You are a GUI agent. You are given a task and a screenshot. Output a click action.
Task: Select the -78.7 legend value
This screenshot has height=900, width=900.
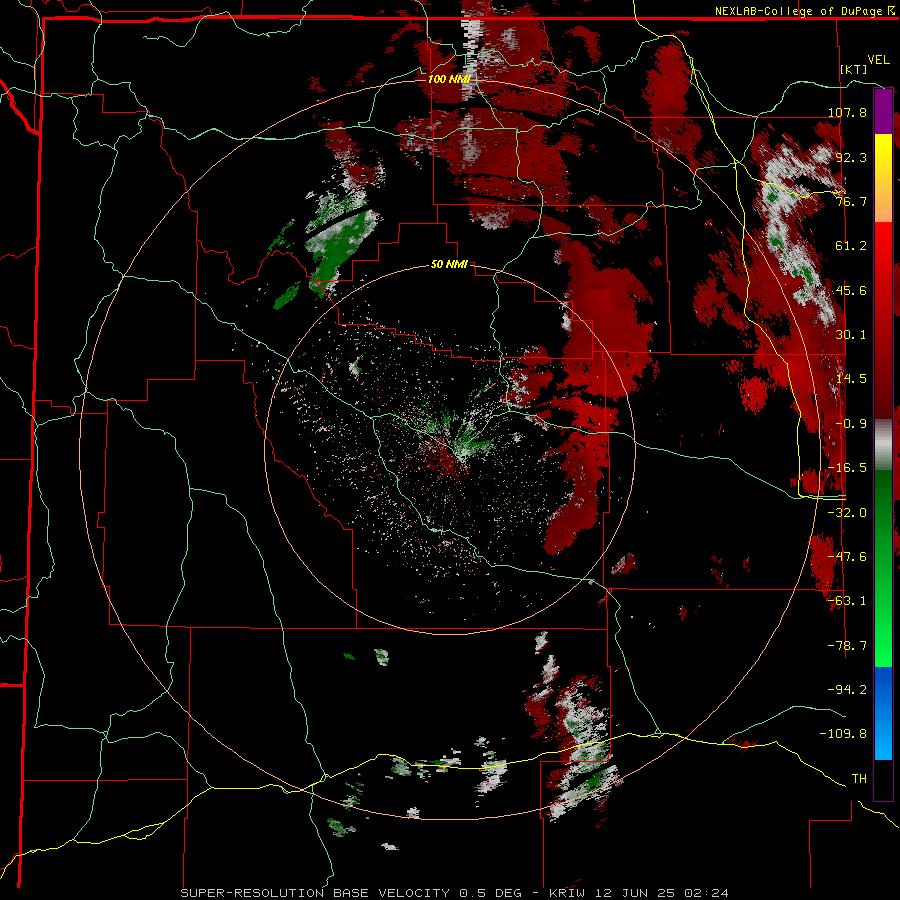pyautogui.click(x=847, y=646)
